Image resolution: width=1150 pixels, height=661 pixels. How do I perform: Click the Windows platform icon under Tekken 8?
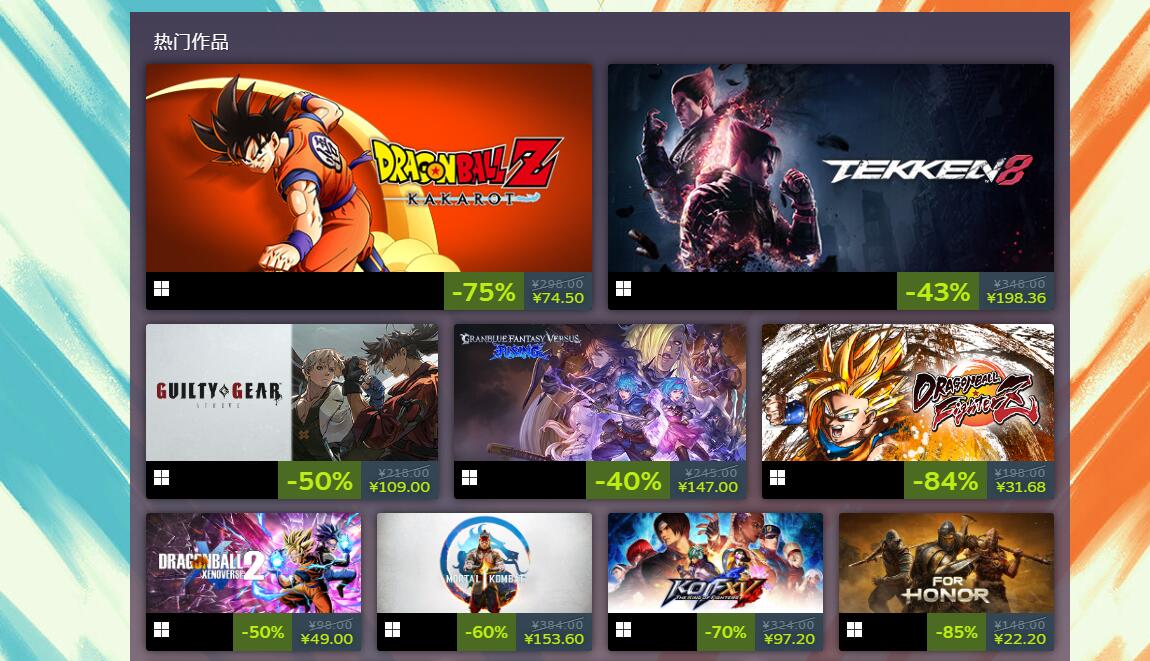pos(623,289)
